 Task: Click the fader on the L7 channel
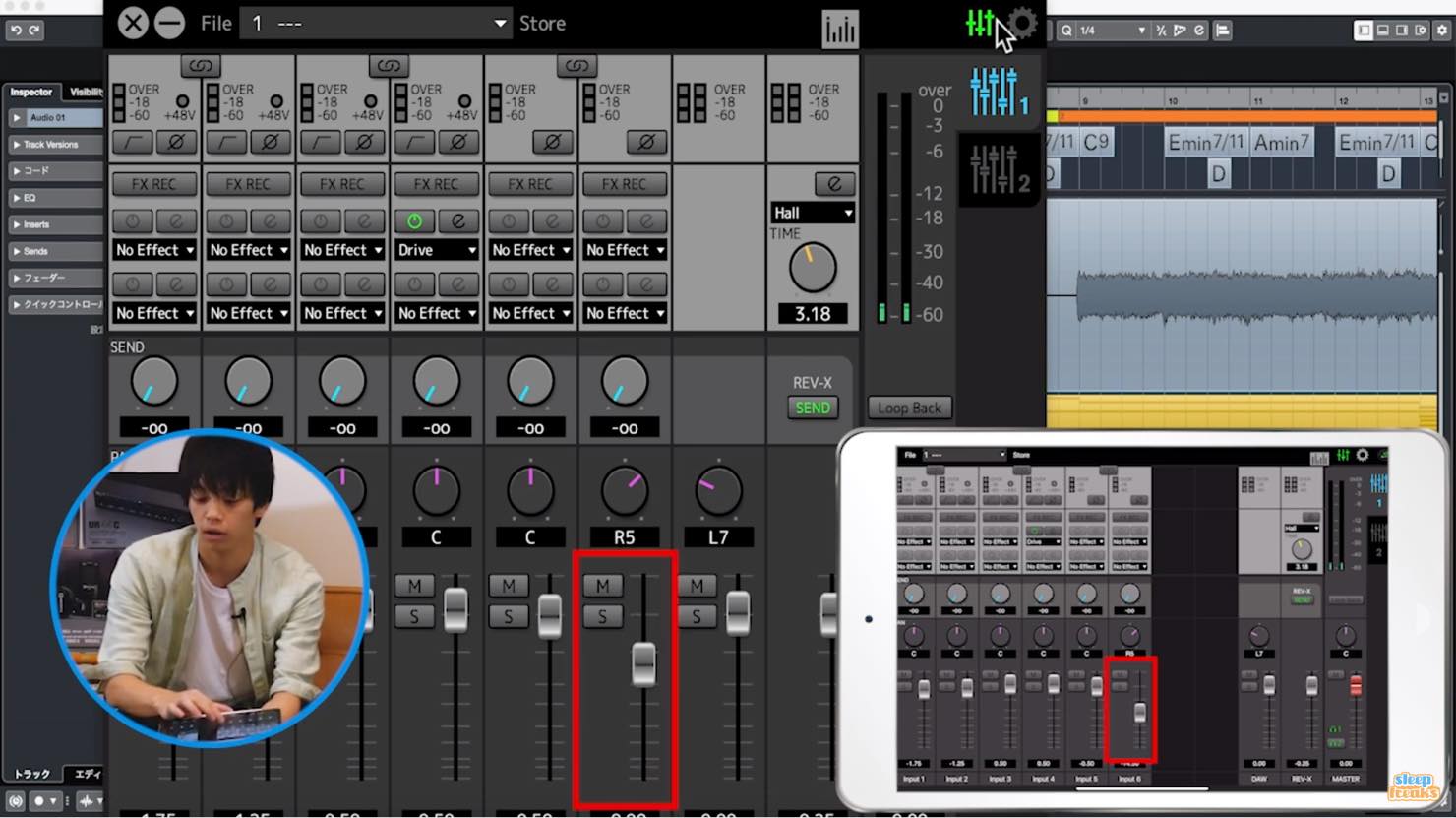tap(738, 612)
